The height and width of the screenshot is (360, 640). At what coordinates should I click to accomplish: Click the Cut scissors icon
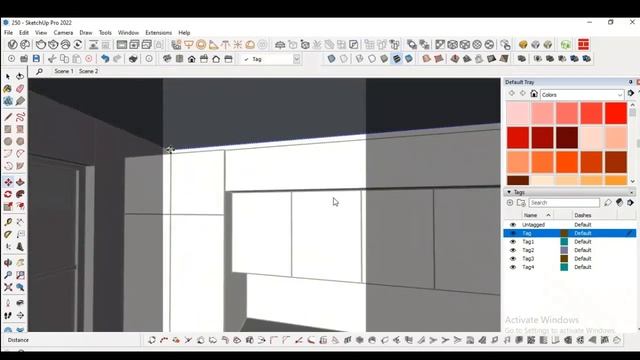[52, 59]
